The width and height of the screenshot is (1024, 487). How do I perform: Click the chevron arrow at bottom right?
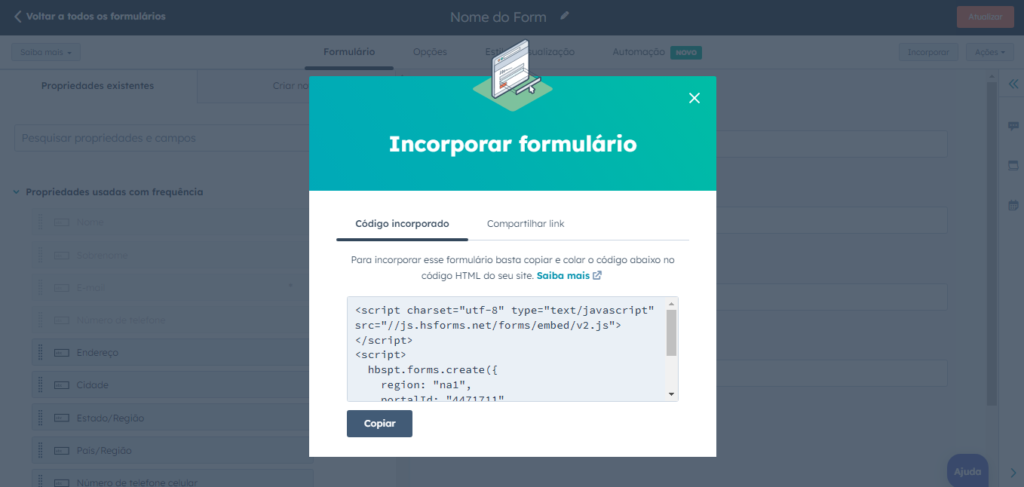point(1013,472)
